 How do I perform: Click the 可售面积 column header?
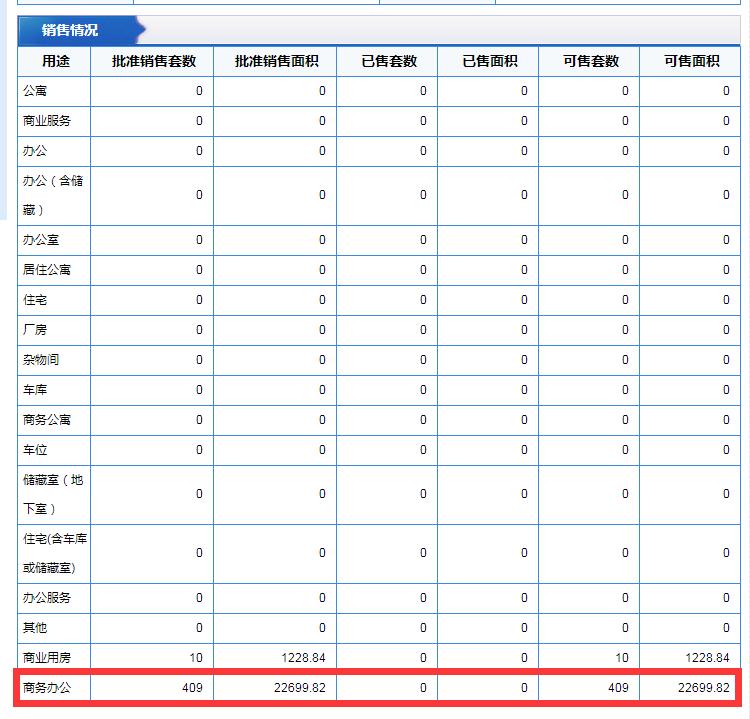point(692,61)
